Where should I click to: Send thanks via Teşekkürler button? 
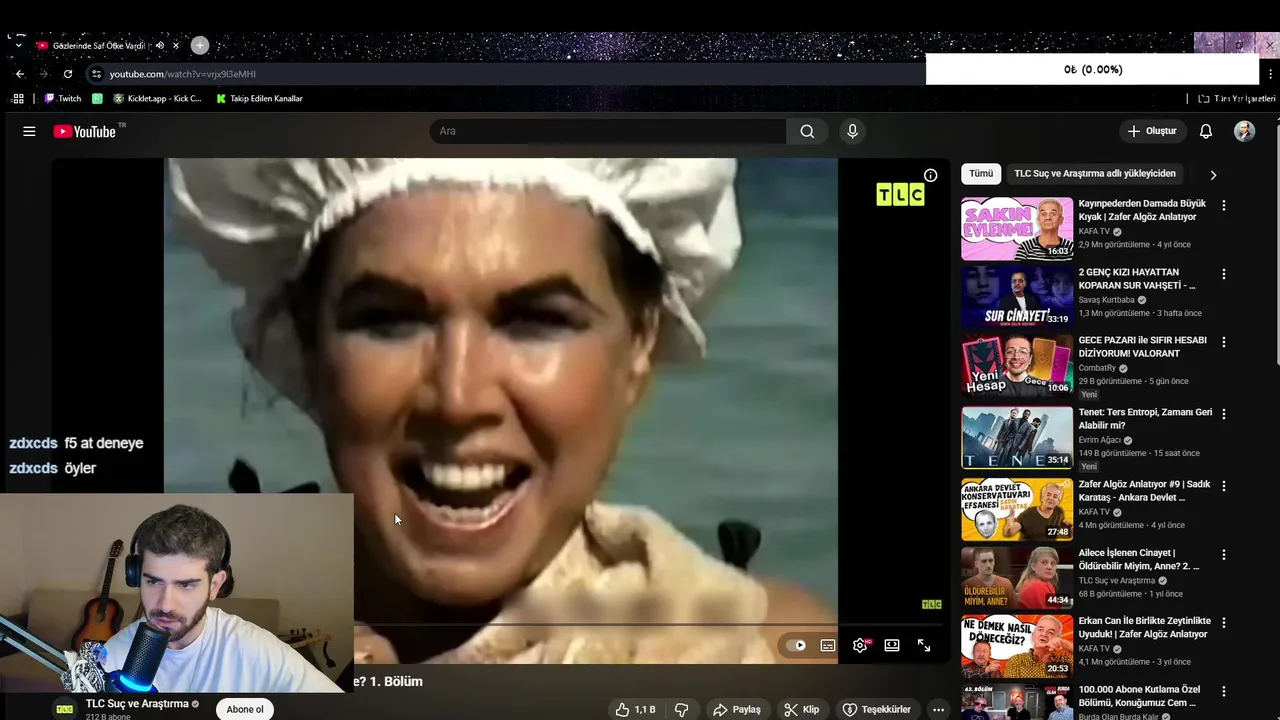coord(877,709)
